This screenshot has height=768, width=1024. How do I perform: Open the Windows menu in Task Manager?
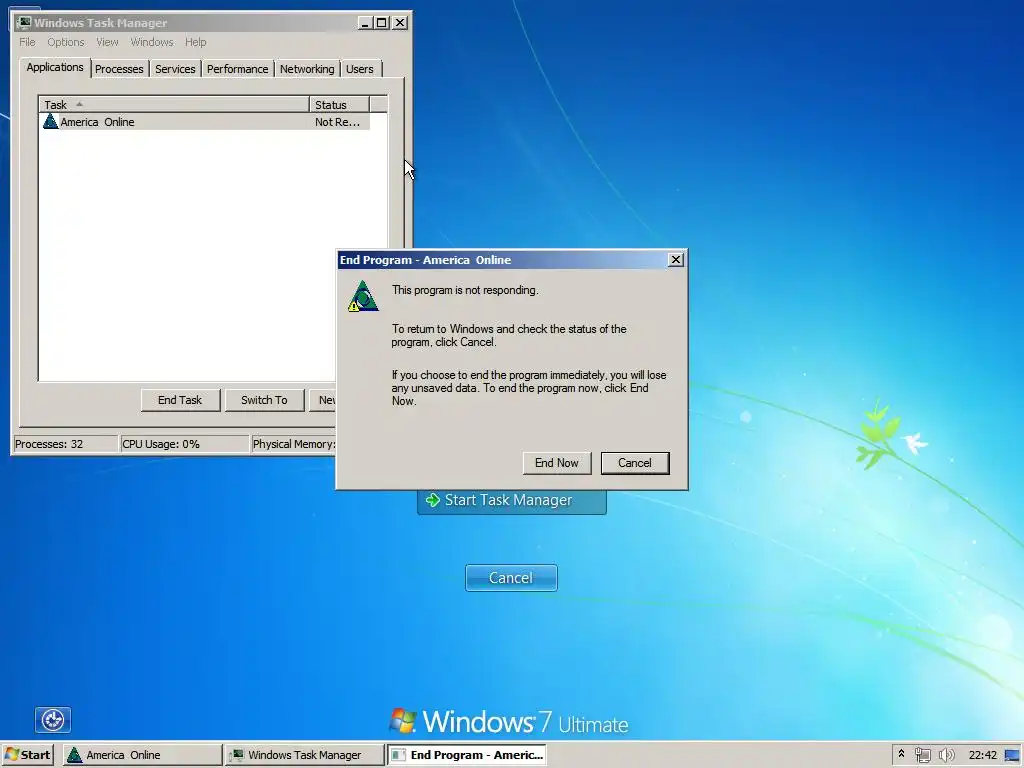(152, 42)
